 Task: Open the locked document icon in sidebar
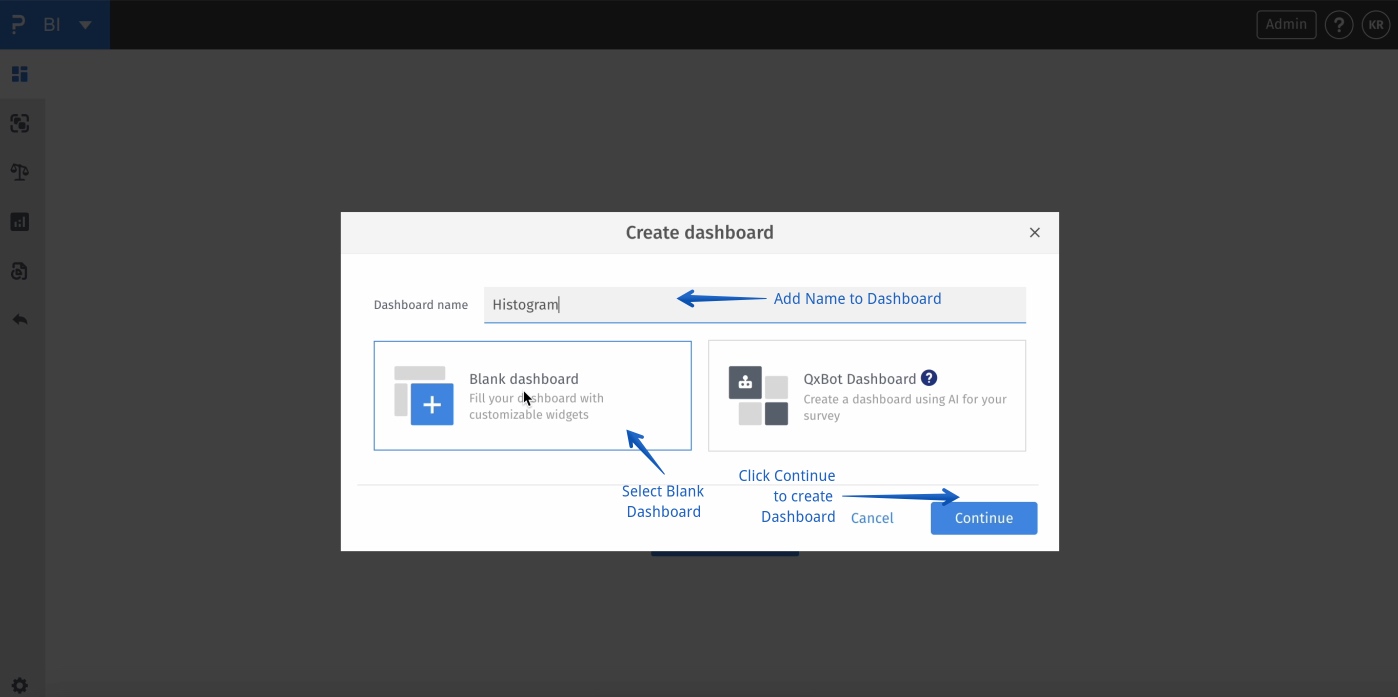19,270
